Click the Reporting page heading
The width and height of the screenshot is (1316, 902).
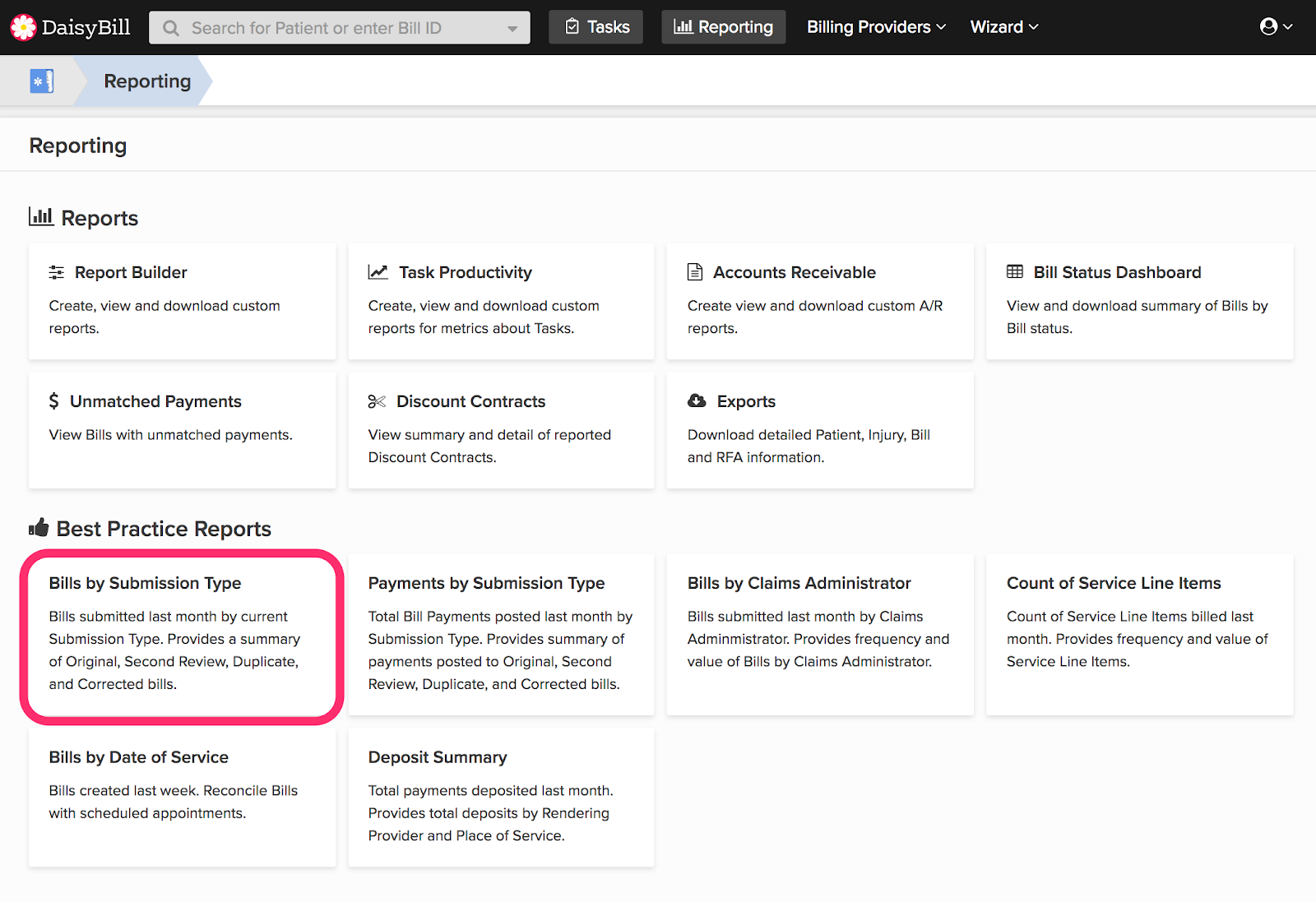[x=78, y=146]
